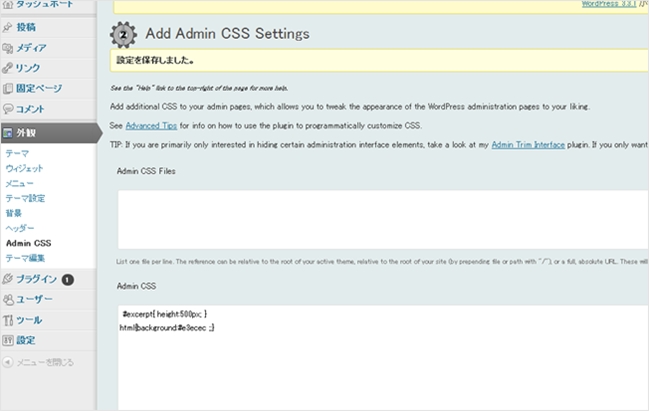The image size is (649, 411).
Task: Click the プラグイン plugins plug icon
Action: [x=7, y=279]
